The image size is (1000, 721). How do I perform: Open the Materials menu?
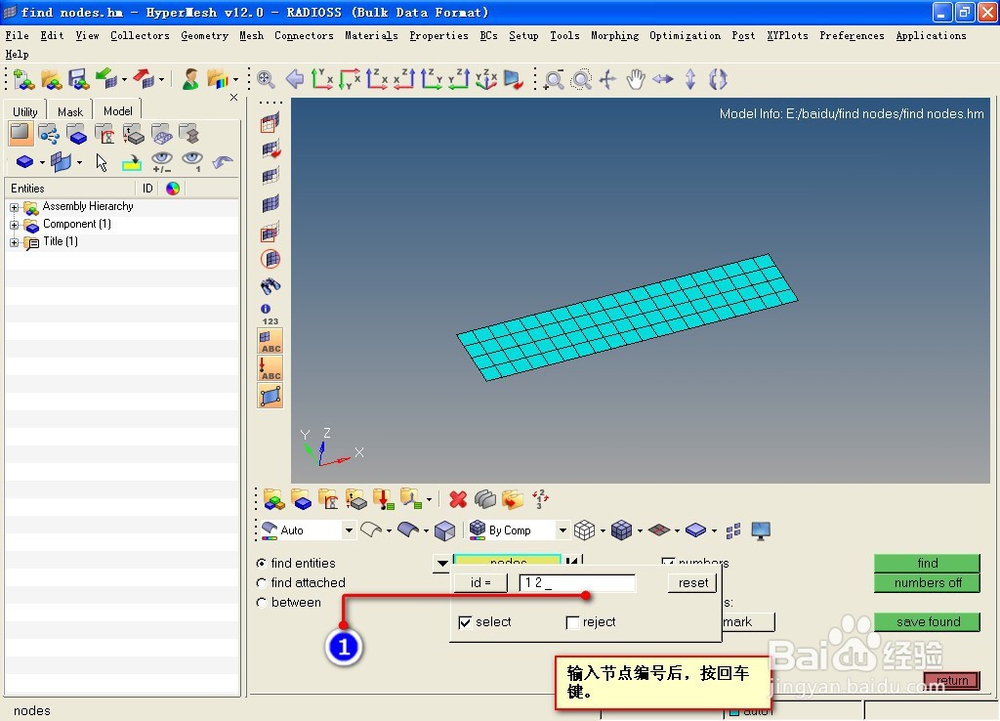pyautogui.click(x=371, y=36)
